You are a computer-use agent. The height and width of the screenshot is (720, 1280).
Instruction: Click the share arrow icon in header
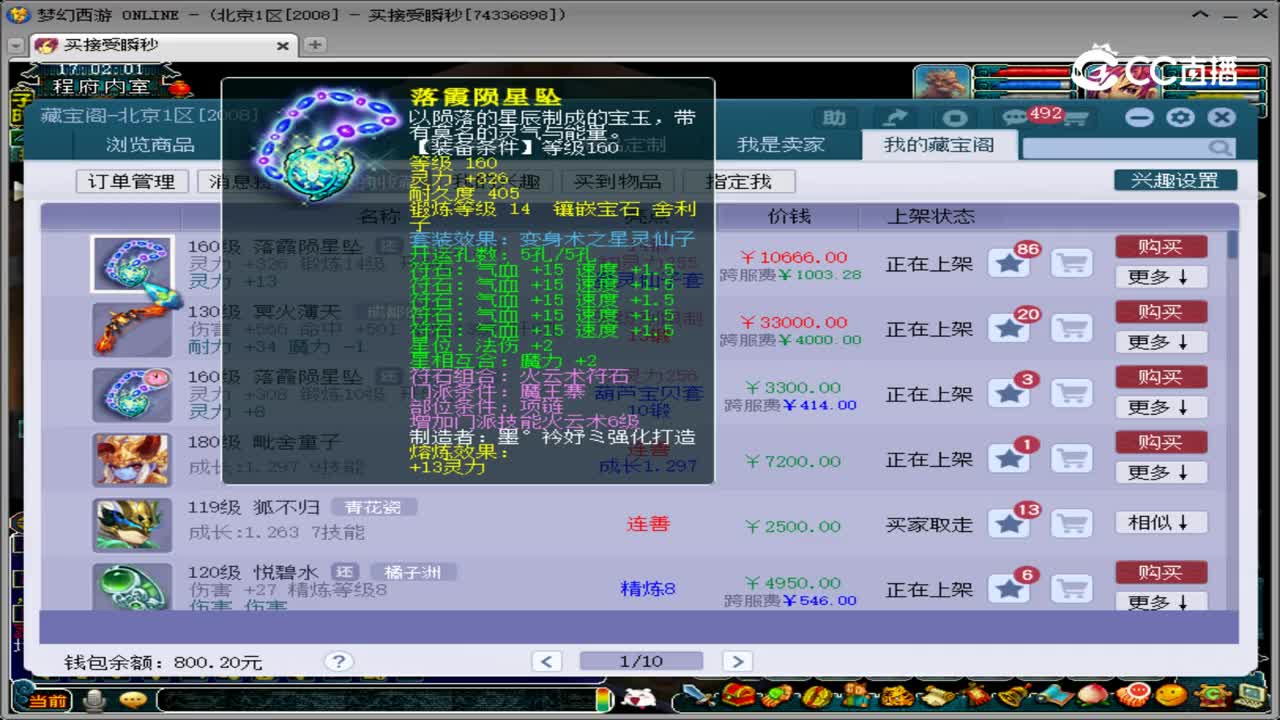coord(894,118)
